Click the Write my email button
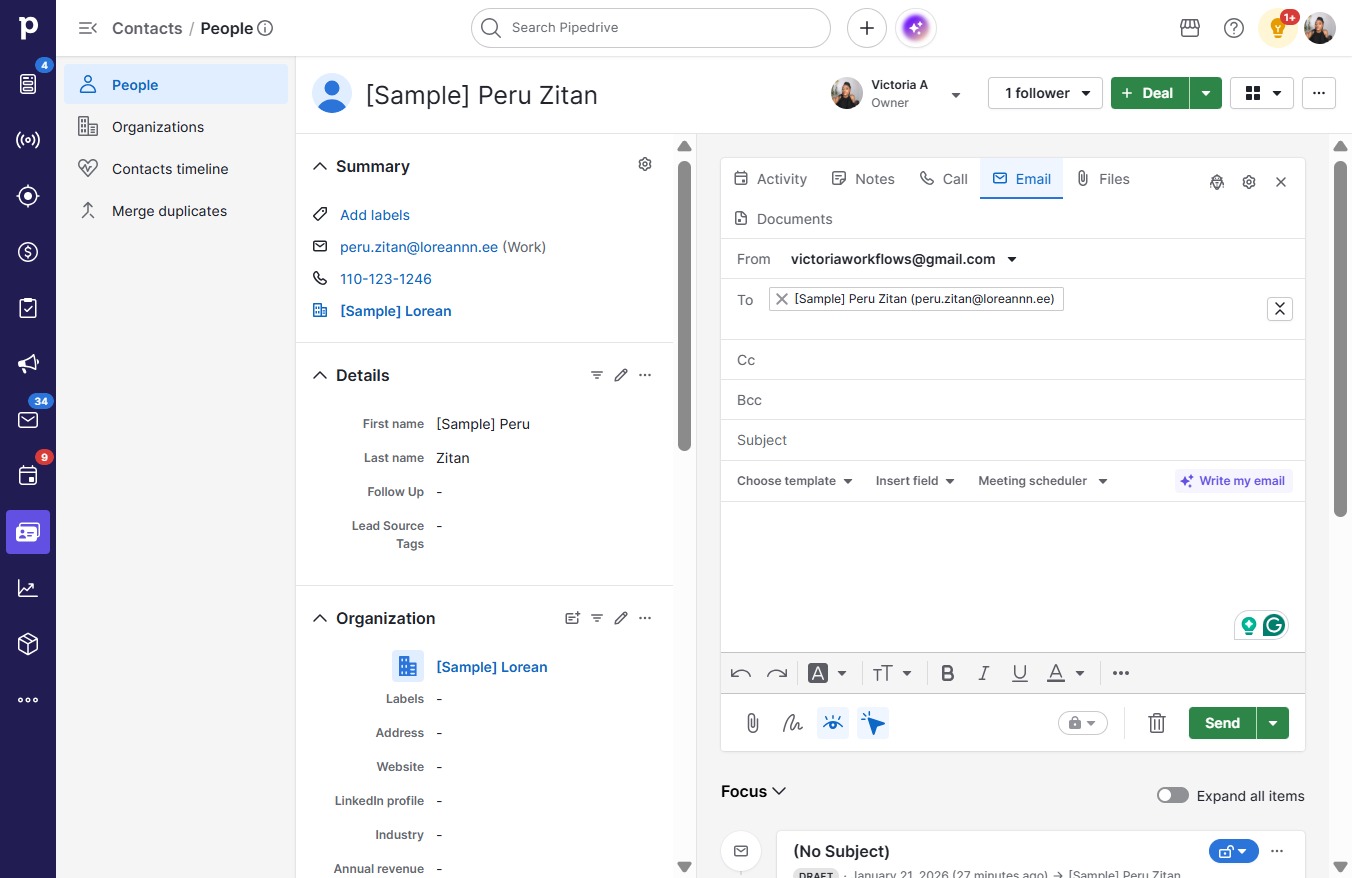1352x878 pixels. tap(1233, 481)
